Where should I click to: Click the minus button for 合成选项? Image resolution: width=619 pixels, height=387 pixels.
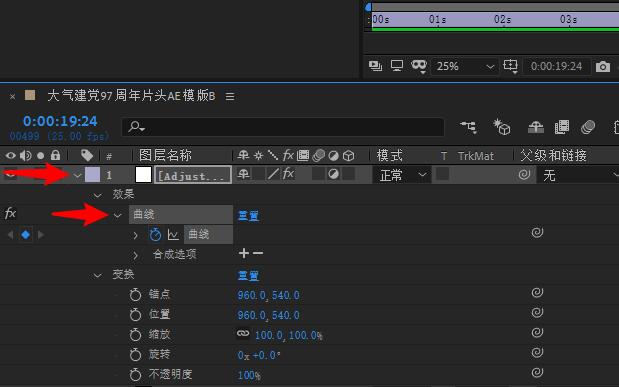point(258,253)
